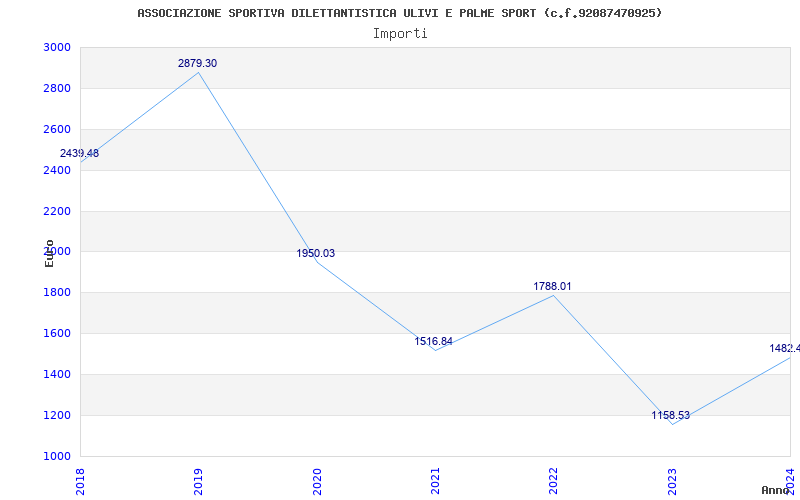Click the 3000 y-axis tick label
The height and width of the screenshot is (500, 800).
[57, 47]
